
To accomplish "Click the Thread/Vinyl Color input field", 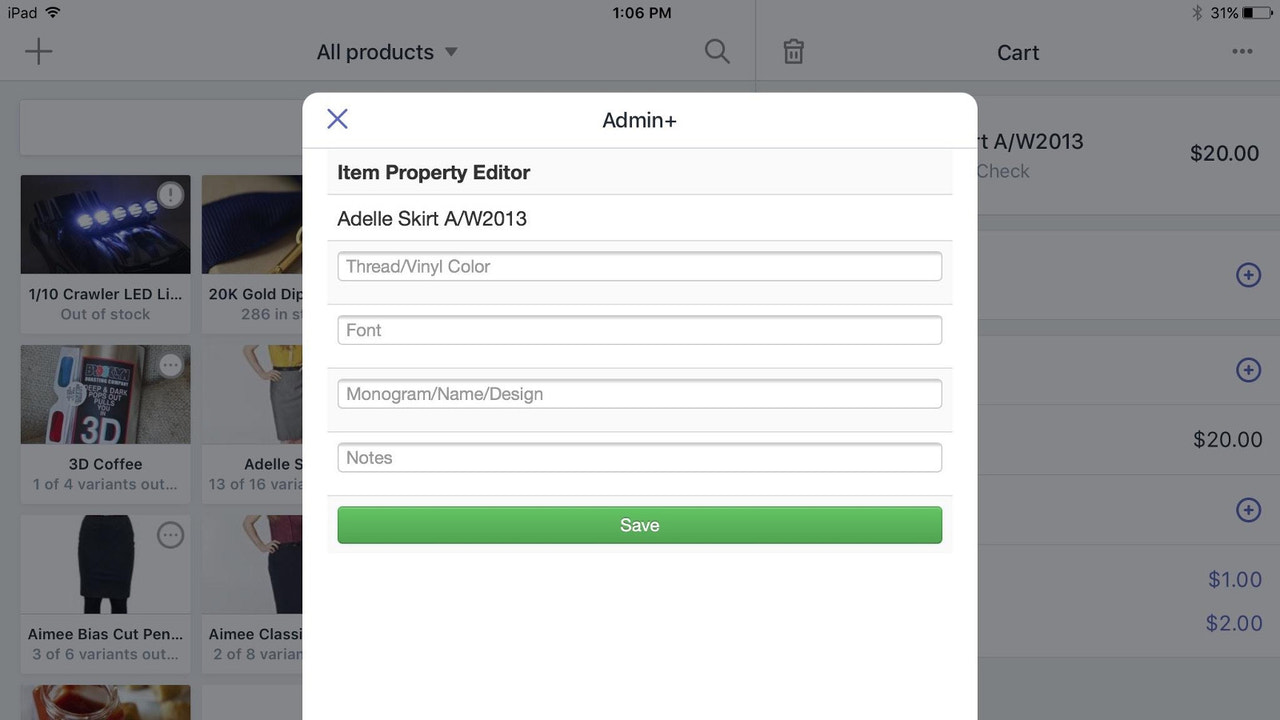I will click(639, 266).
